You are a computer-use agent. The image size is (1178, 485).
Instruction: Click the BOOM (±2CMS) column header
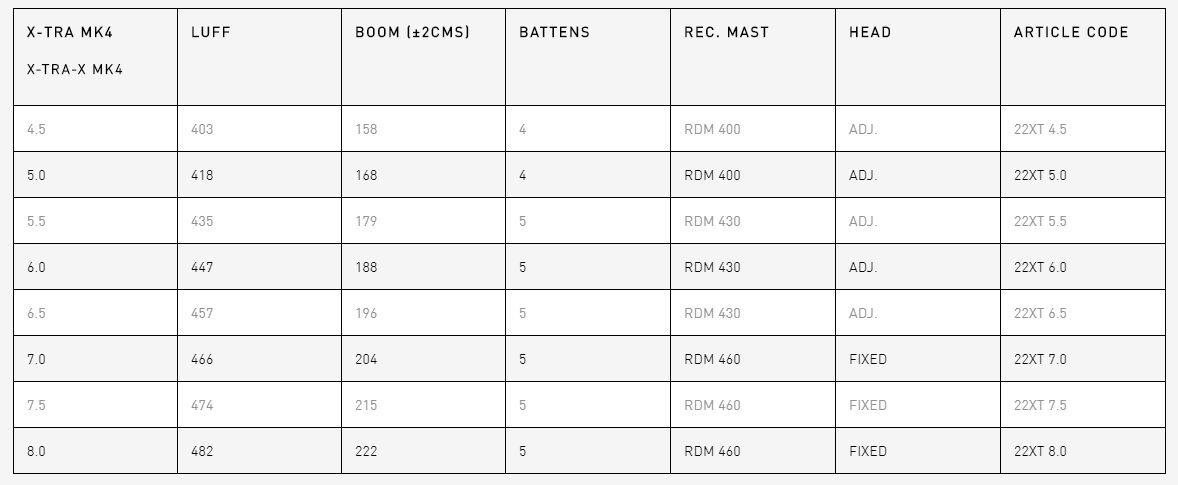coord(412,32)
